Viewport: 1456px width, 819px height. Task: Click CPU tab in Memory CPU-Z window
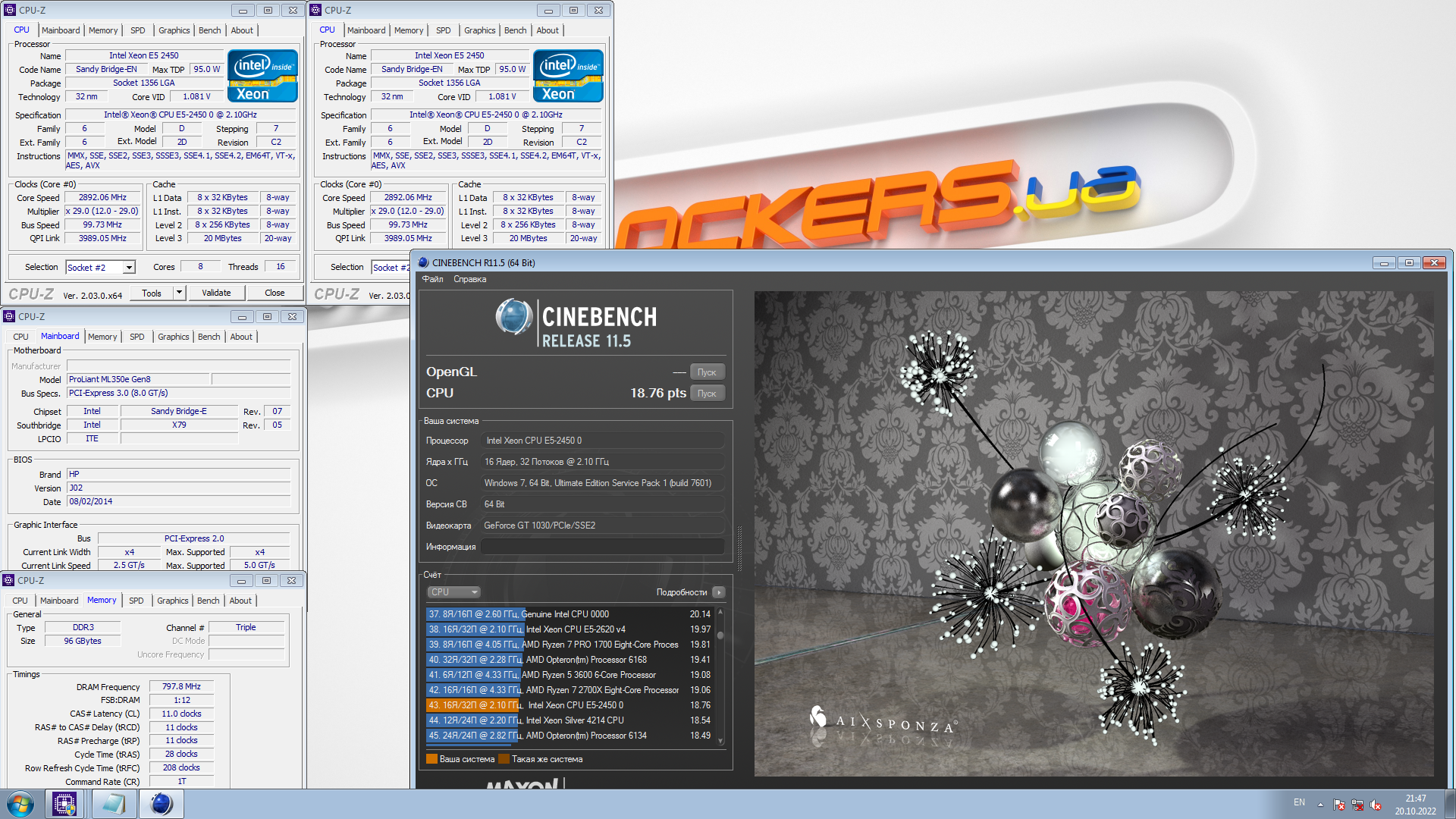[x=20, y=601]
